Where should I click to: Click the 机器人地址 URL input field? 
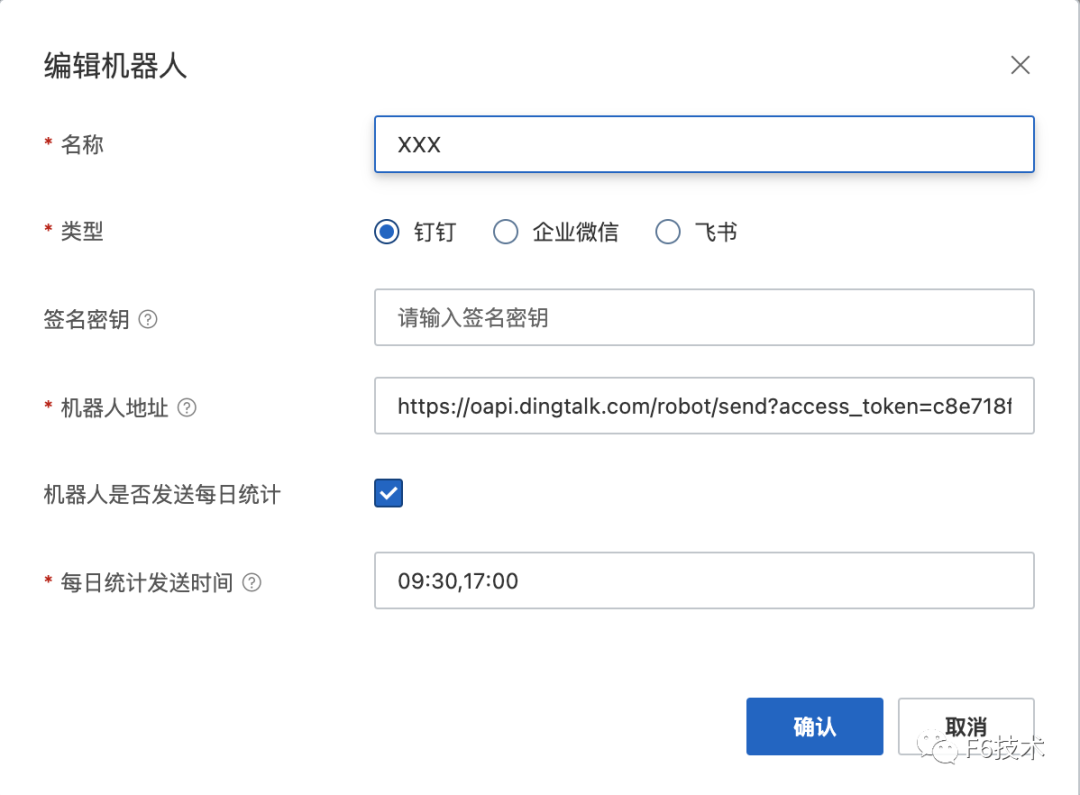click(x=703, y=406)
